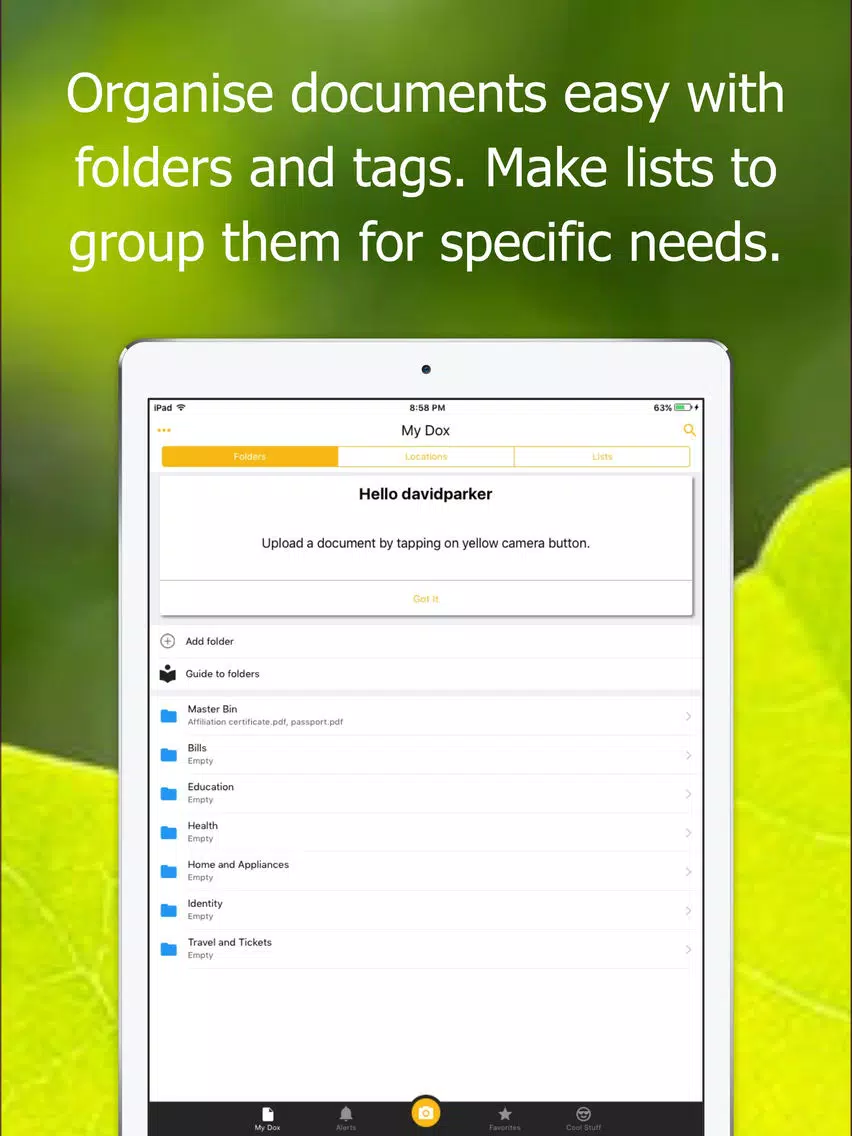This screenshot has height=1136, width=852.
Task: Tap the Education folder icon
Action: click(169, 794)
